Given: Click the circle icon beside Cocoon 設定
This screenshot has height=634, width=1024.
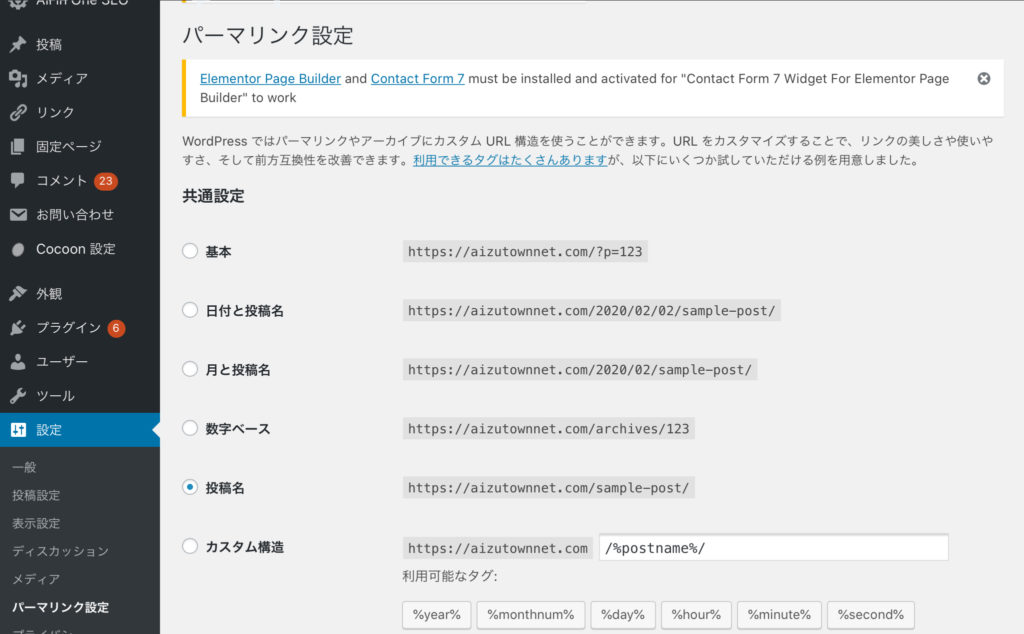Looking at the screenshot, I should pos(18,249).
